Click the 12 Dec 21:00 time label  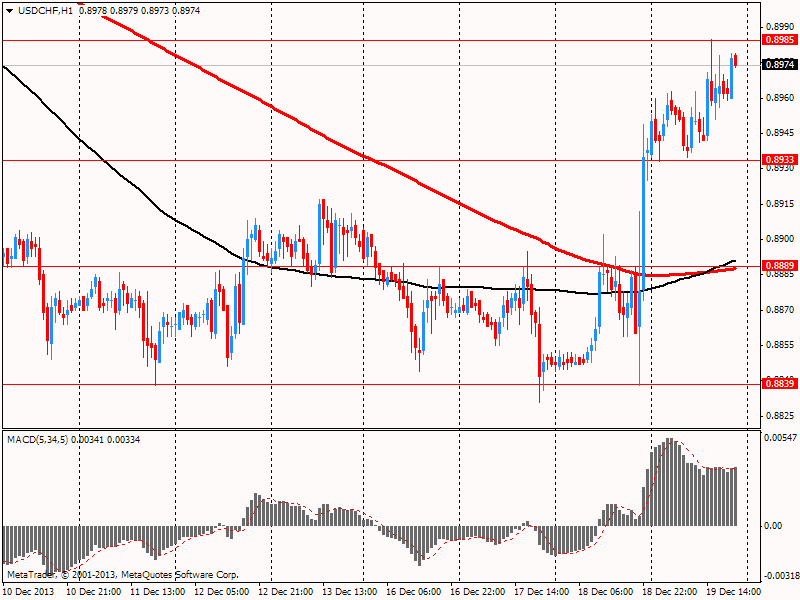[286, 592]
